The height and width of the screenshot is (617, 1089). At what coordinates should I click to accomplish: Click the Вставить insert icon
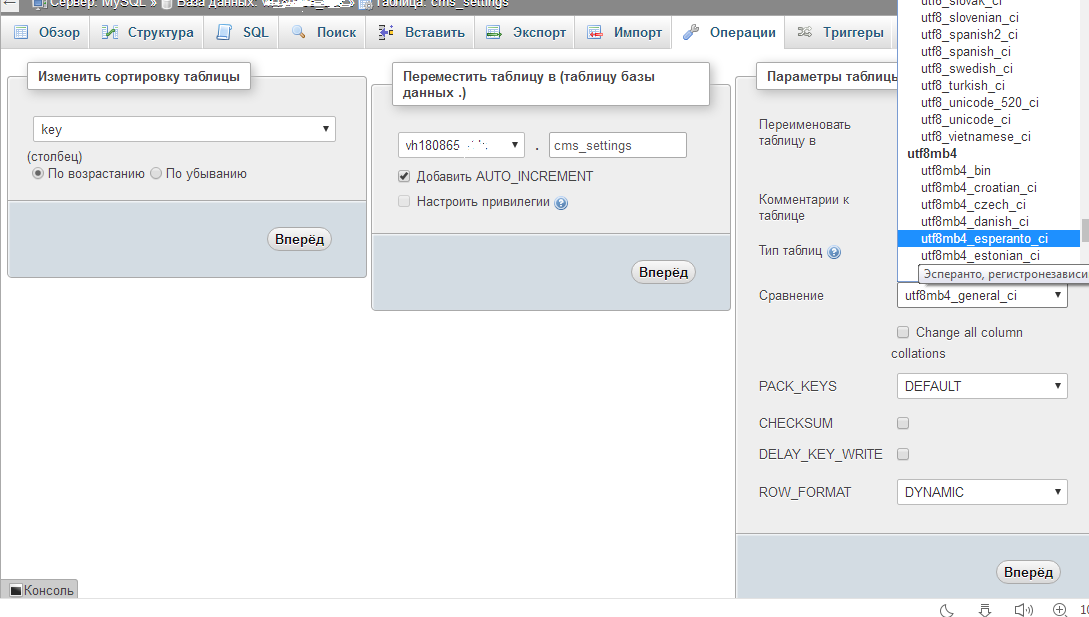pyautogui.click(x=386, y=32)
